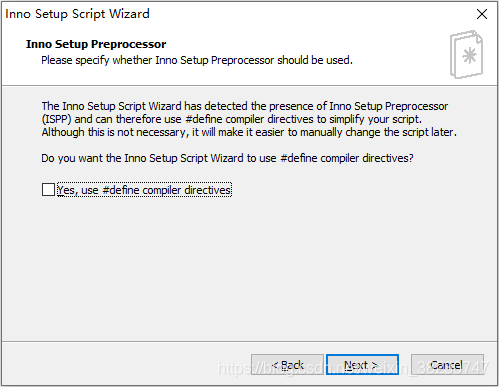The height and width of the screenshot is (387, 499).
Task: Proceed with the "Next >" button
Action: click(x=362, y=365)
